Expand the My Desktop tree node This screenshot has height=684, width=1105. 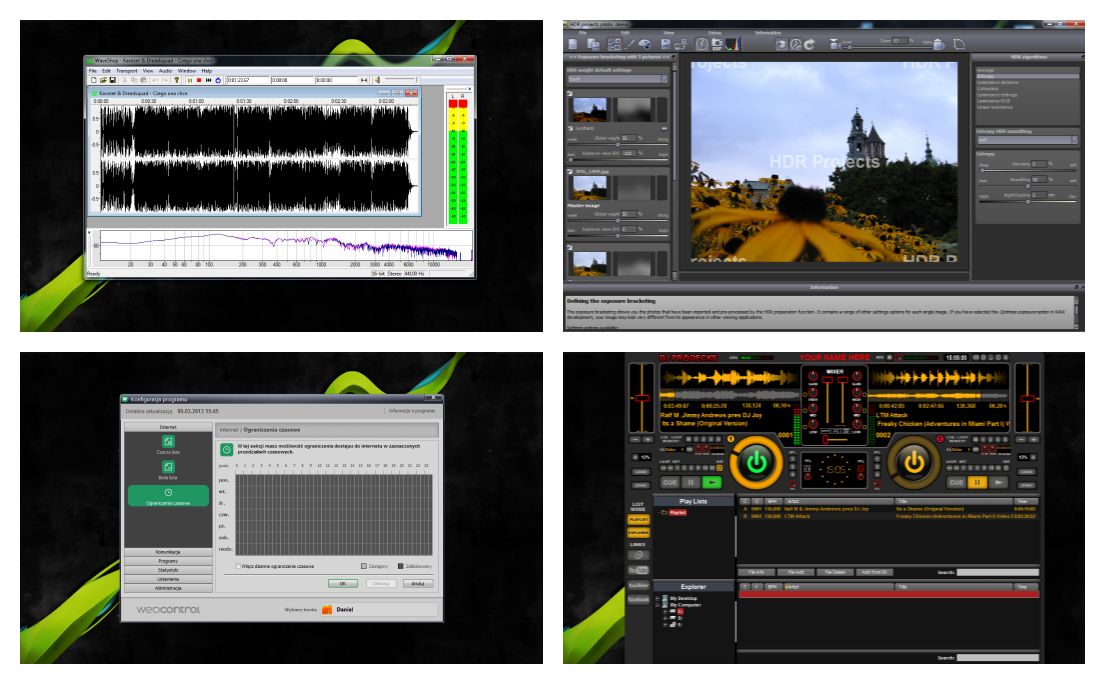[x=658, y=598]
